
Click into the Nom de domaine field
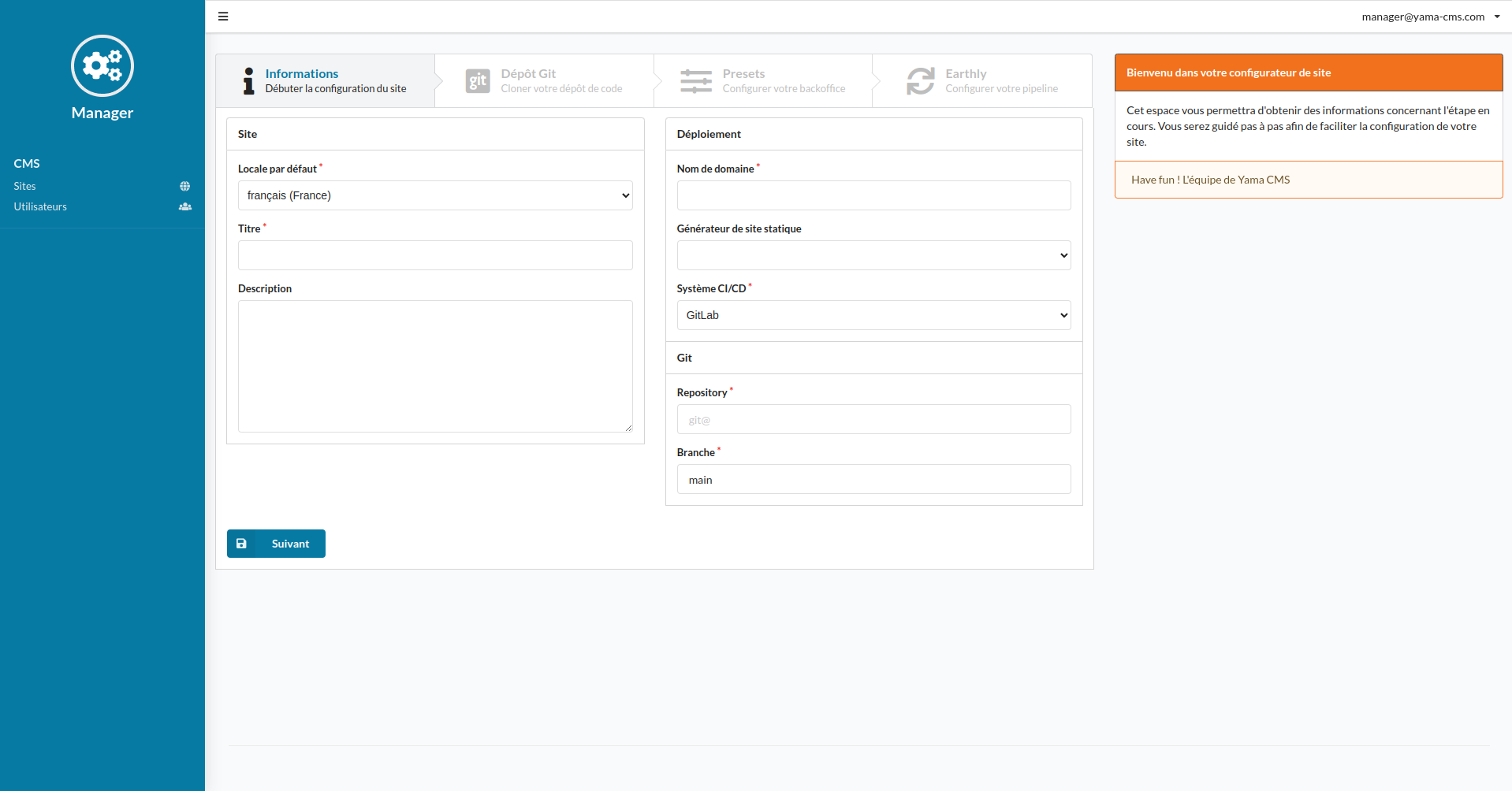tap(873, 195)
